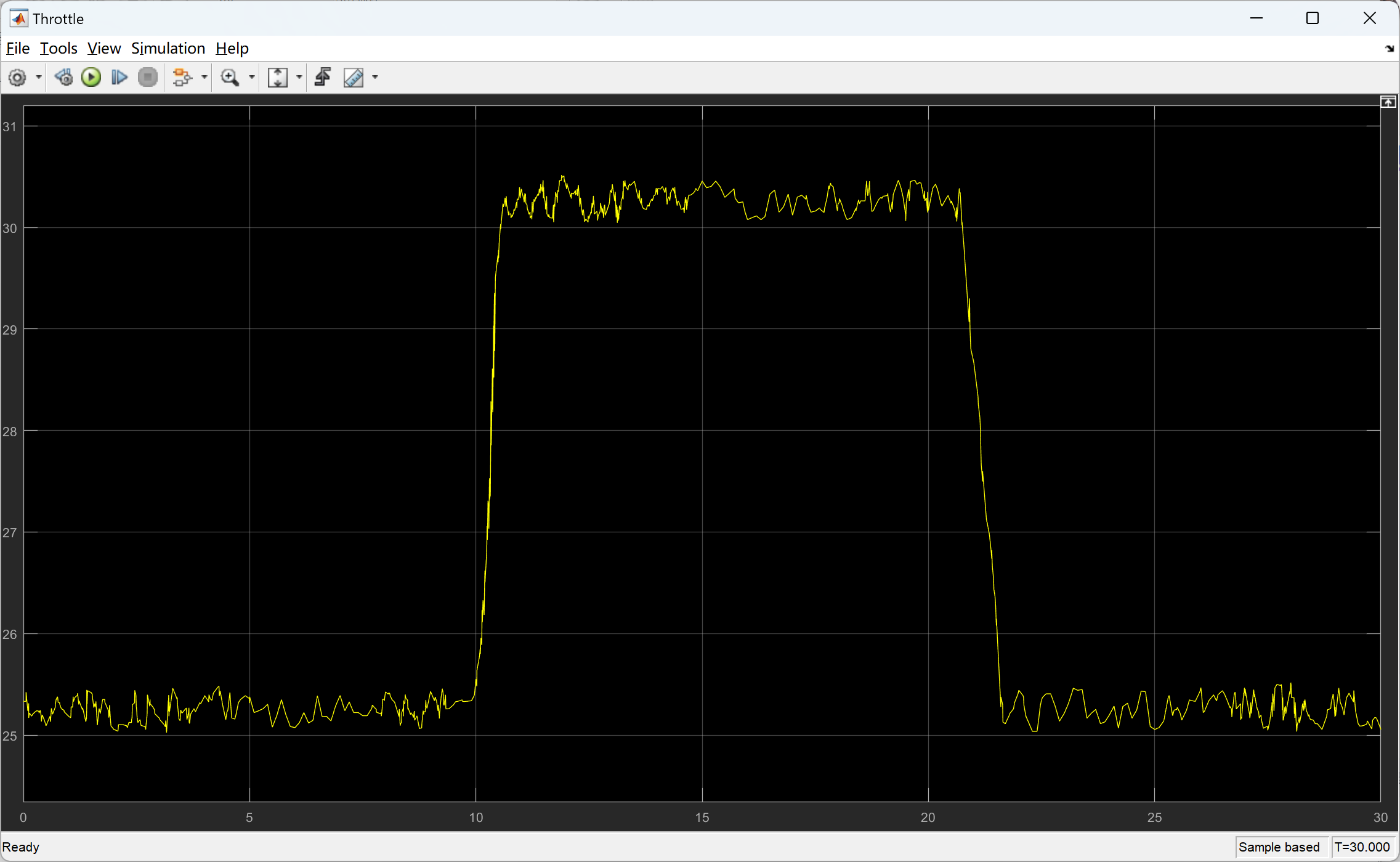Click Scale Y-Axis Limits icon

click(278, 78)
